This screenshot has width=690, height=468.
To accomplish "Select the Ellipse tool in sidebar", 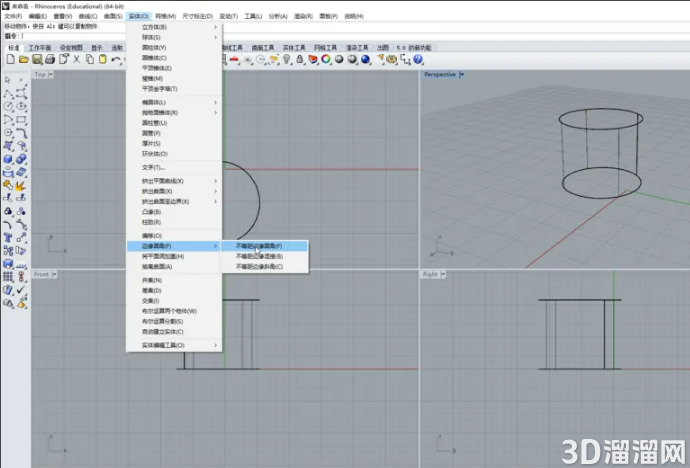I will [x=21, y=106].
